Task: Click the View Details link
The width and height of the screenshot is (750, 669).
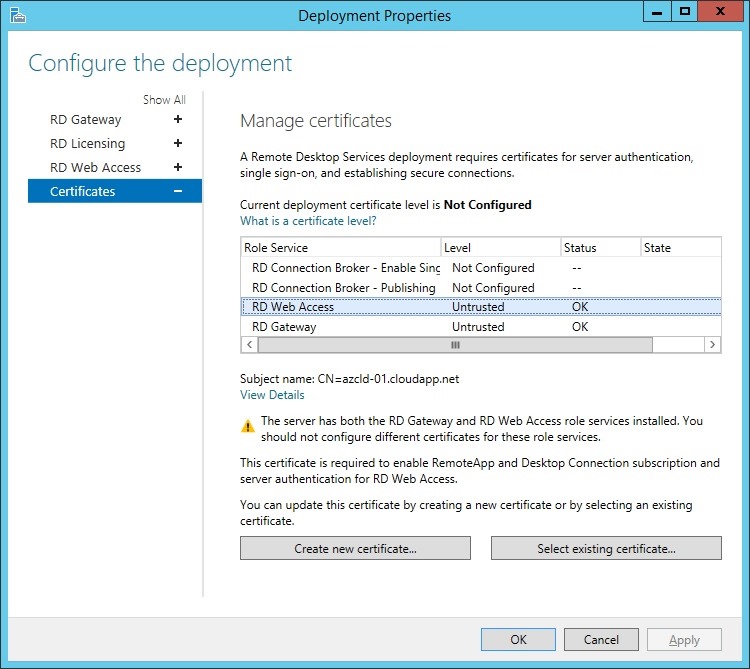Action: [272, 395]
